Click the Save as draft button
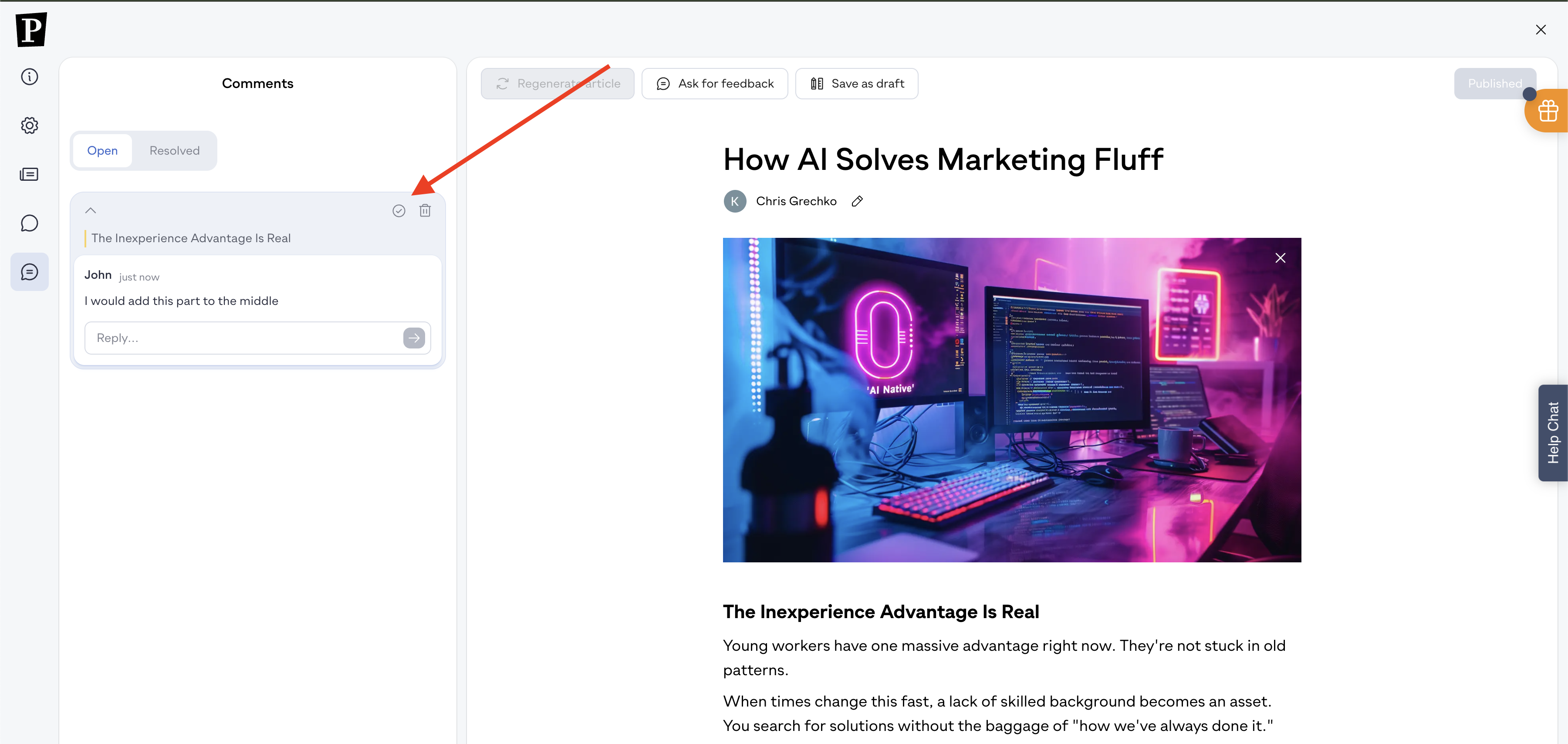Viewport: 1568px width, 744px height. 856,83
